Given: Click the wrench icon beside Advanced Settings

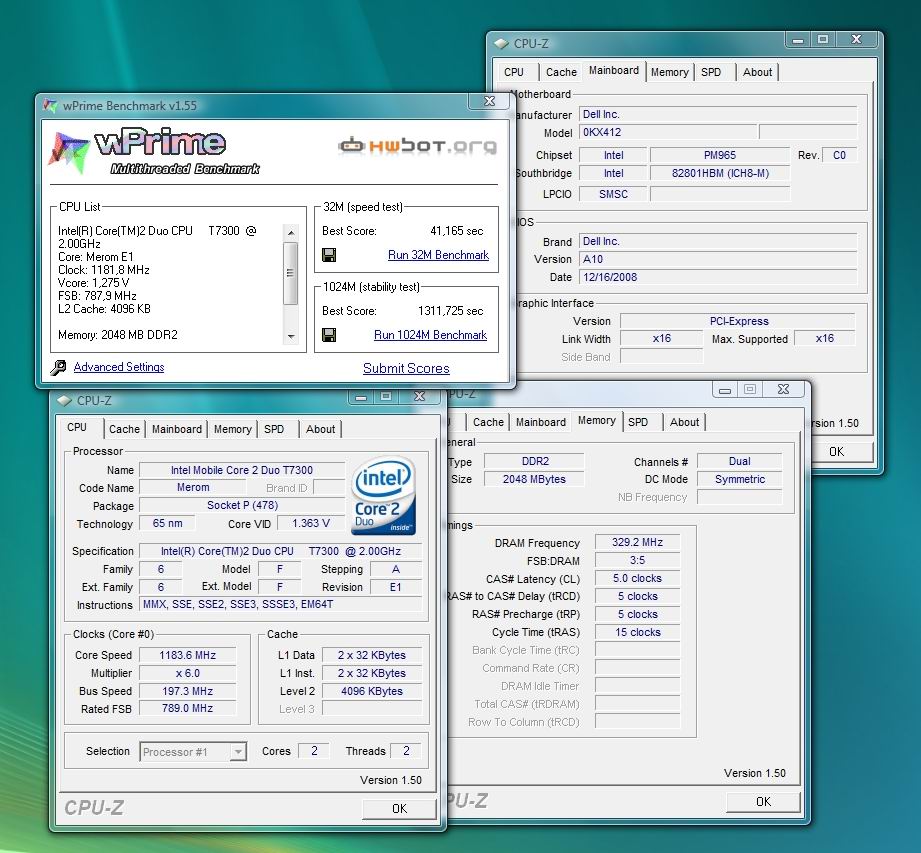Looking at the screenshot, I should click(58, 367).
